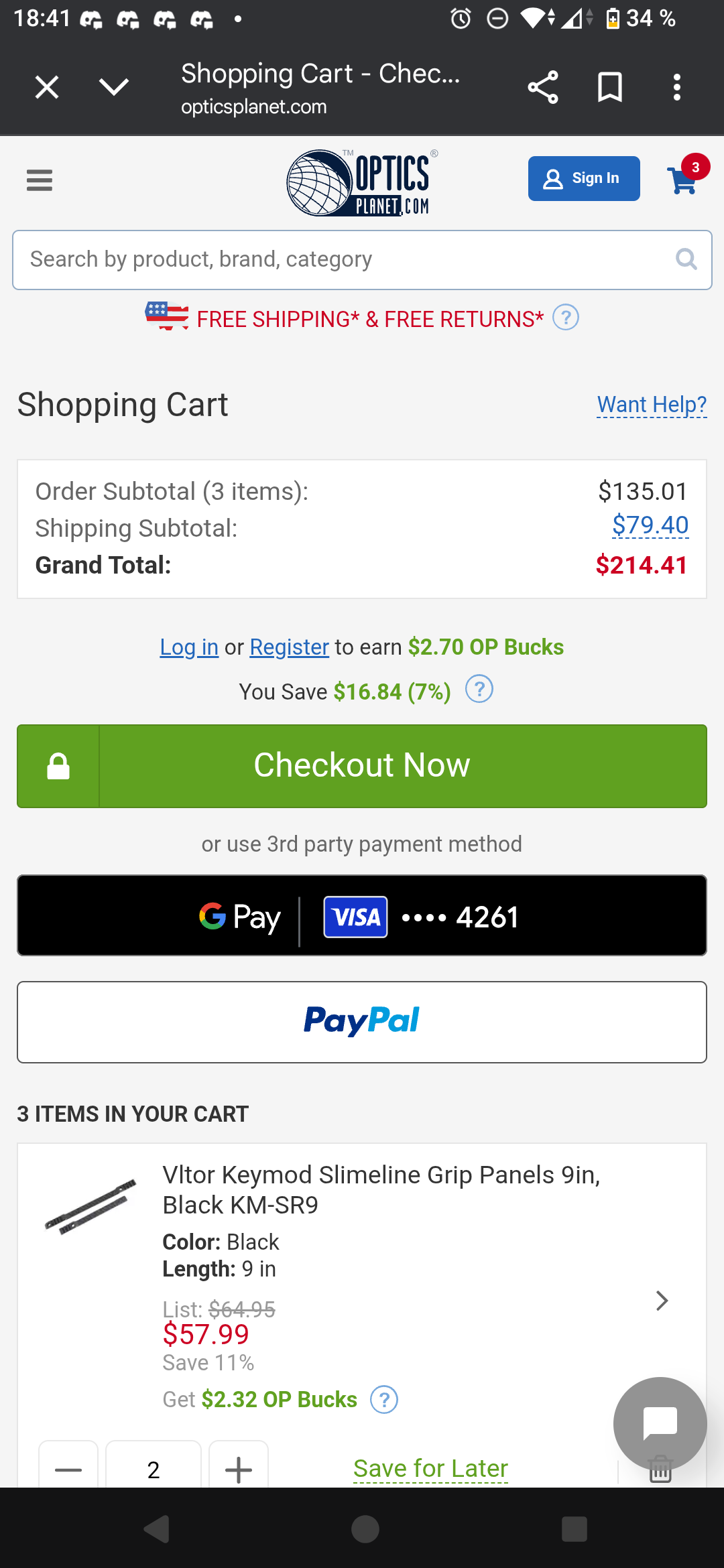724x1568 pixels.
Task: Open the browser three-dot overflow menu
Action: tap(677, 87)
